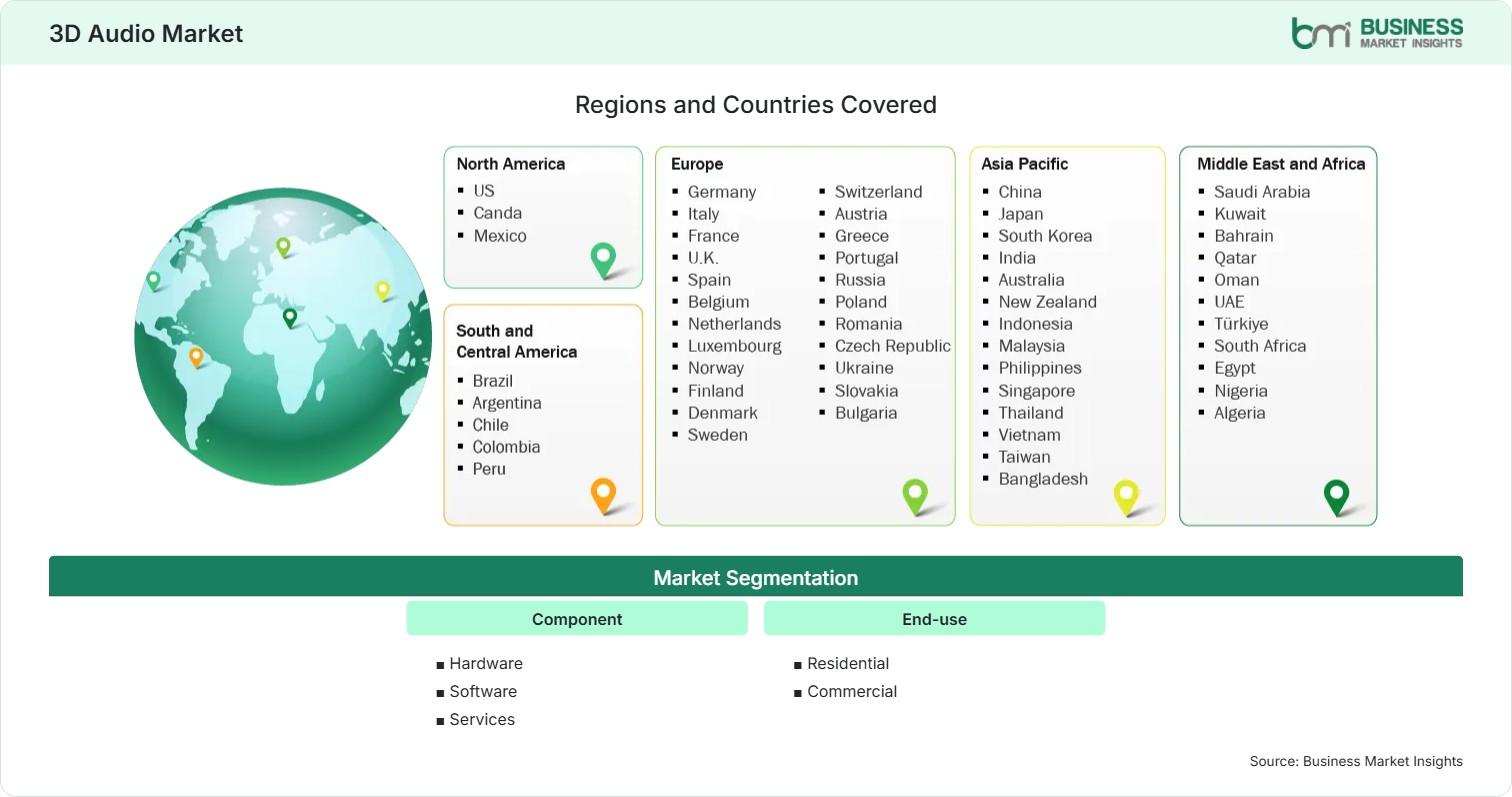Click the orange pin over South America on globe
This screenshot has height=797, width=1512.
196,357
